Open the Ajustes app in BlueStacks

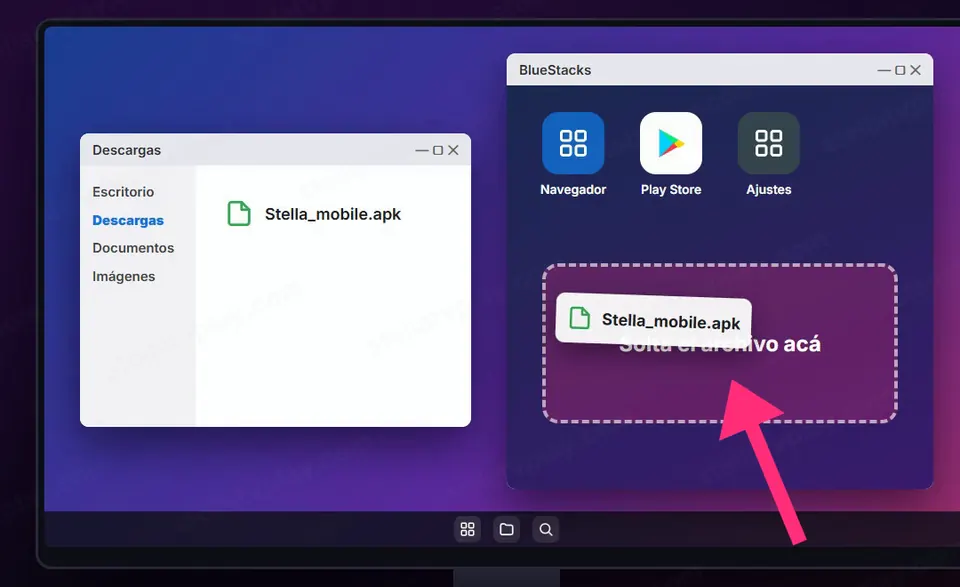coord(768,143)
